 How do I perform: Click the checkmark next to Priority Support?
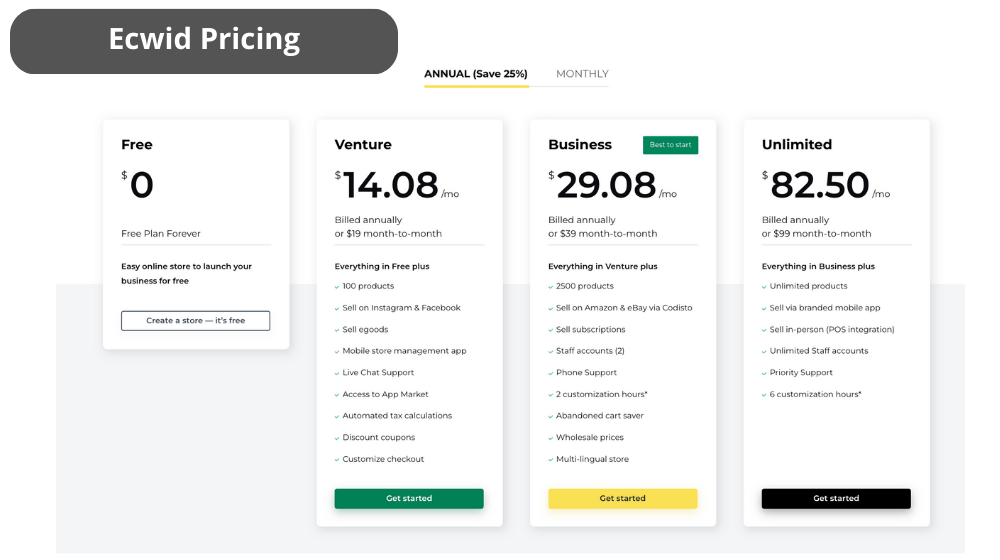pyautogui.click(x=764, y=373)
